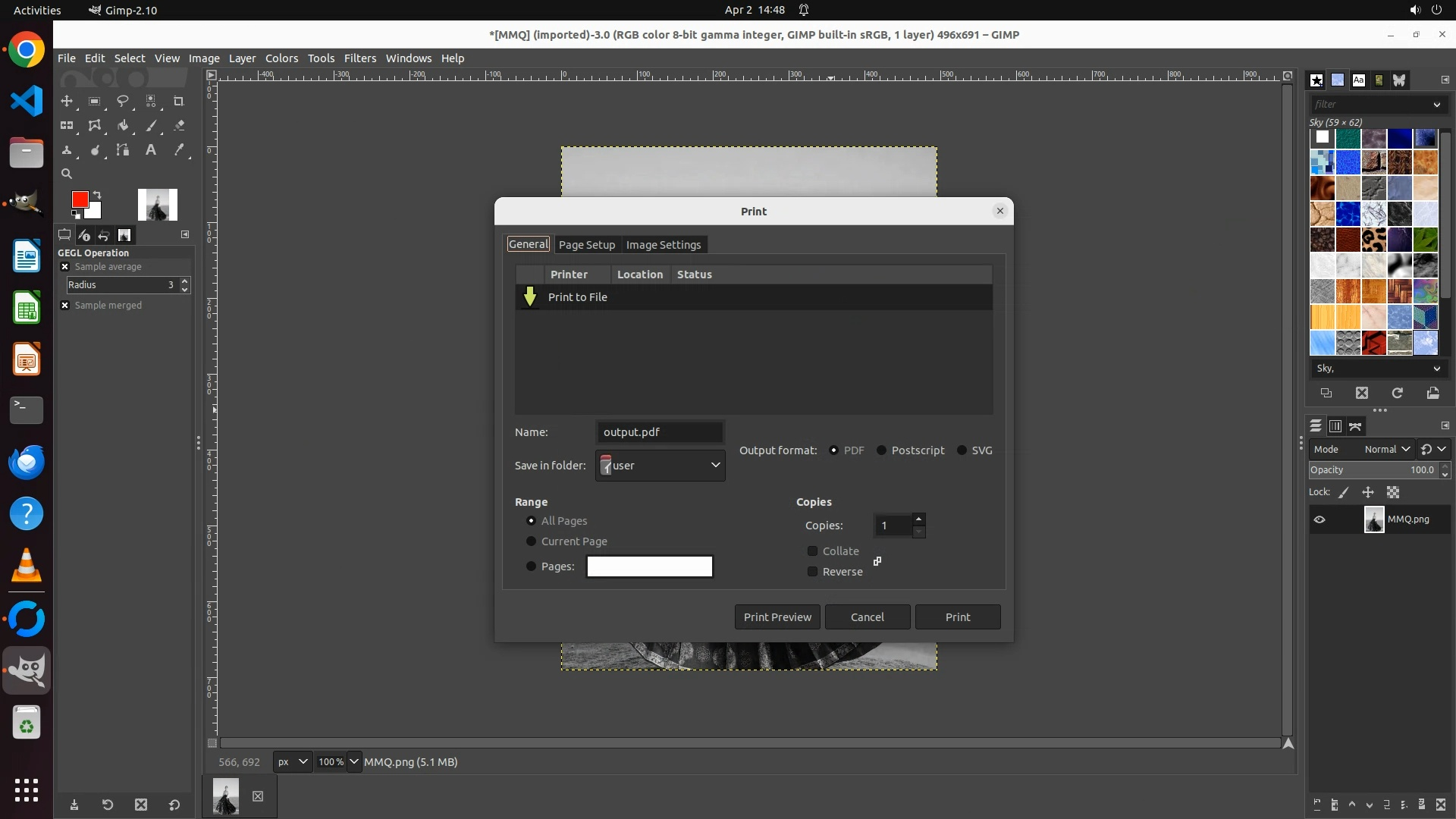Click the red foreground color swatch
Screen dimensions: 1456x819
click(80, 199)
